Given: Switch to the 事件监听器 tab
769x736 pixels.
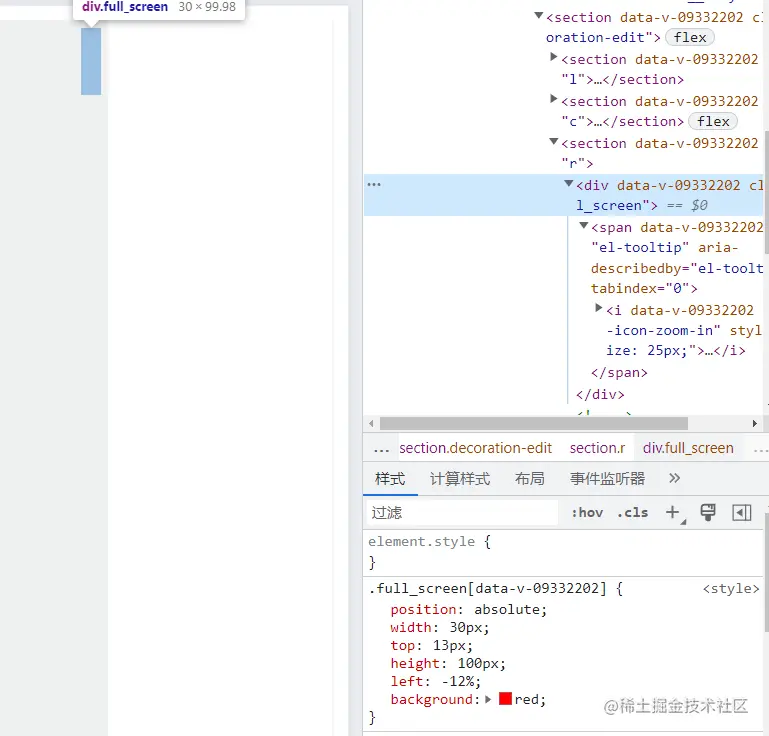Looking at the screenshot, I should point(607,479).
